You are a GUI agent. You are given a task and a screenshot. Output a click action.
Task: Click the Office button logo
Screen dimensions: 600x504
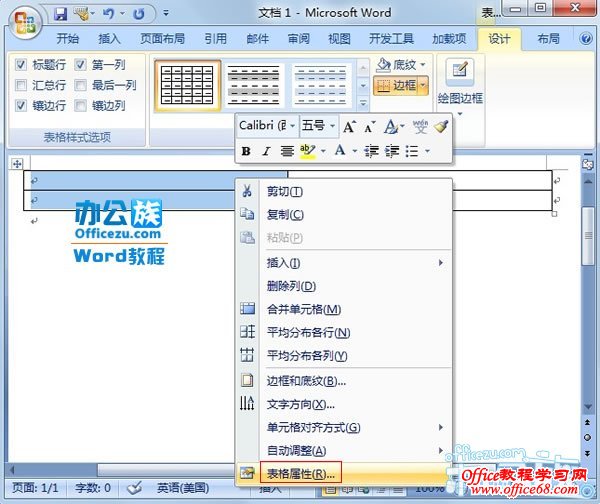point(25,22)
